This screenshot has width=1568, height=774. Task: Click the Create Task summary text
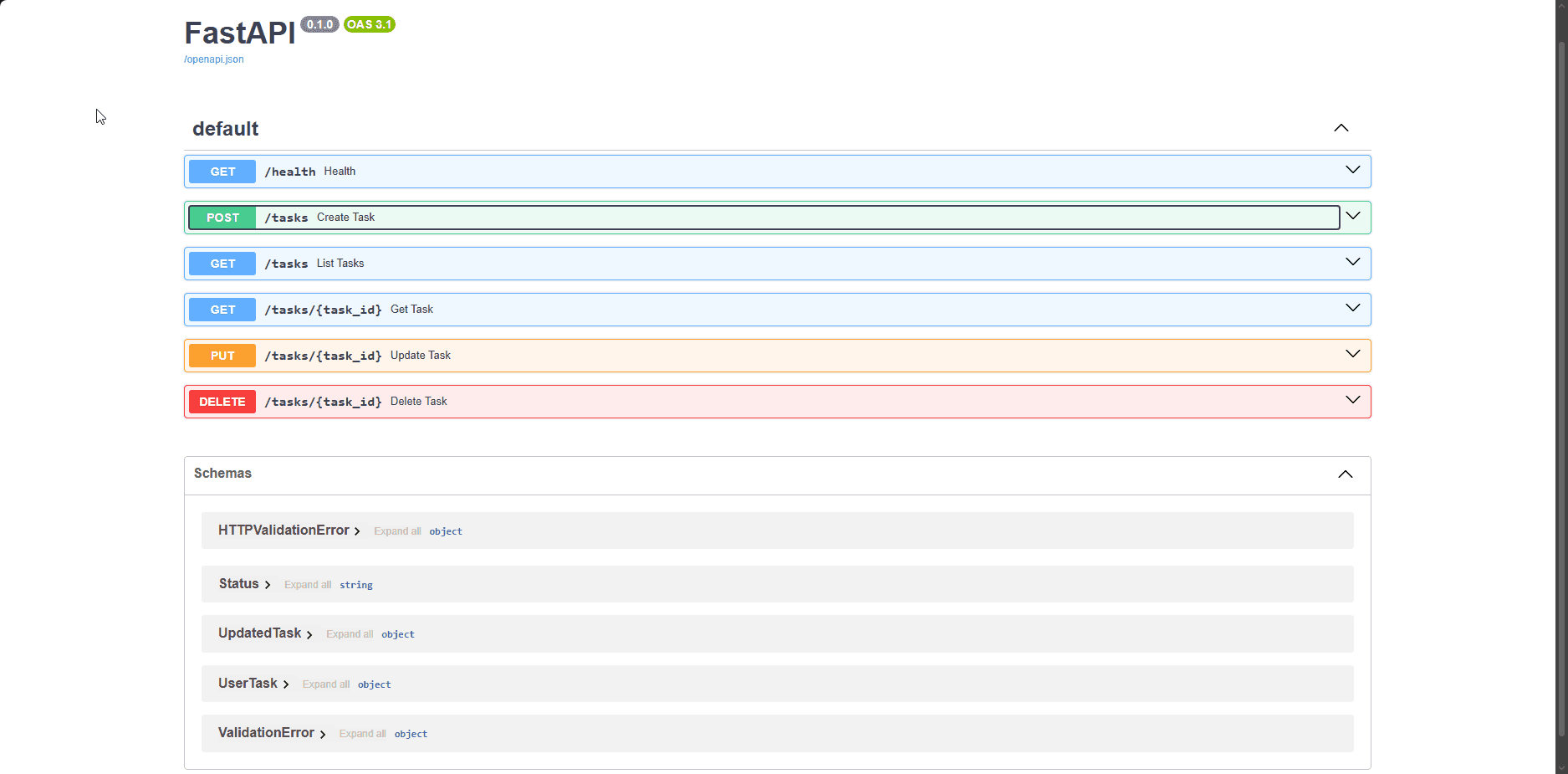[x=345, y=218]
